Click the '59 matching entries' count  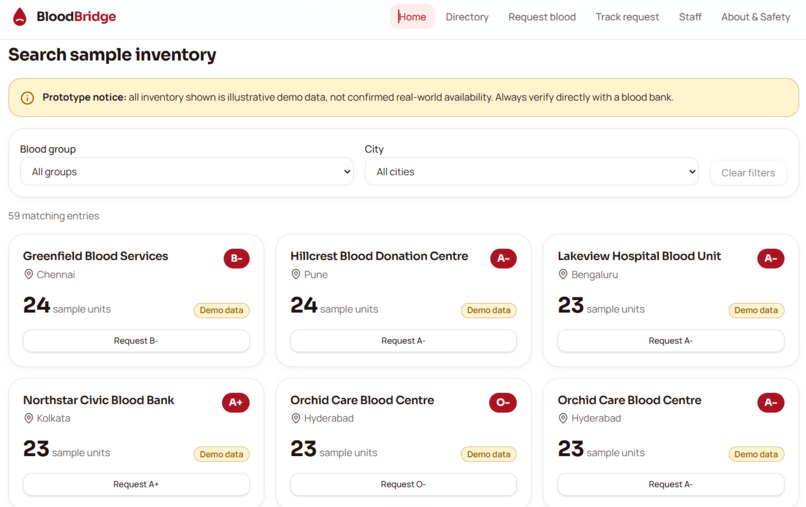click(53, 216)
